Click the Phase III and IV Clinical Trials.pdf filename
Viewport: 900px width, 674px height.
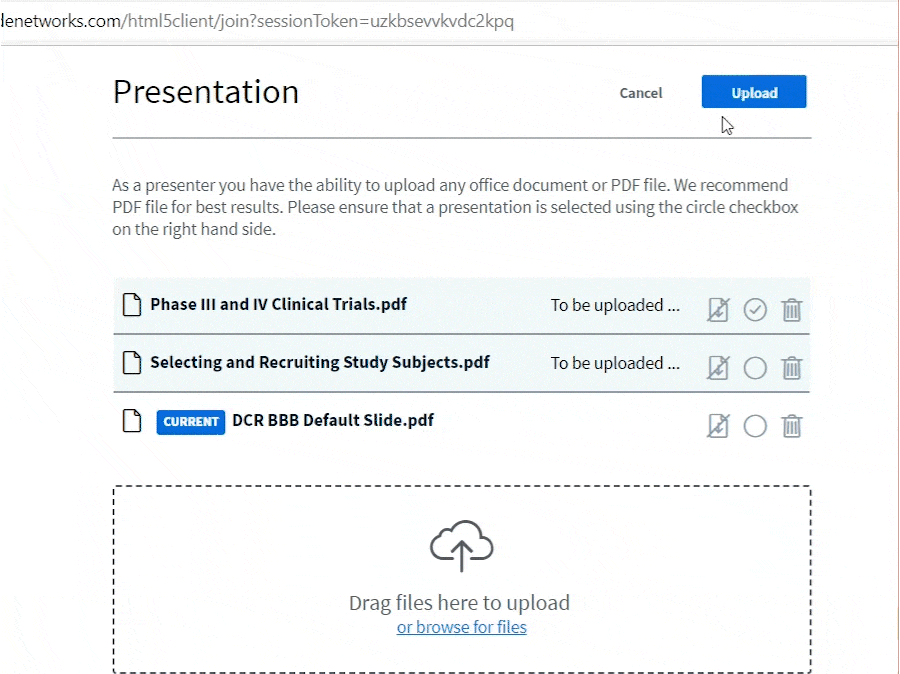(278, 304)
